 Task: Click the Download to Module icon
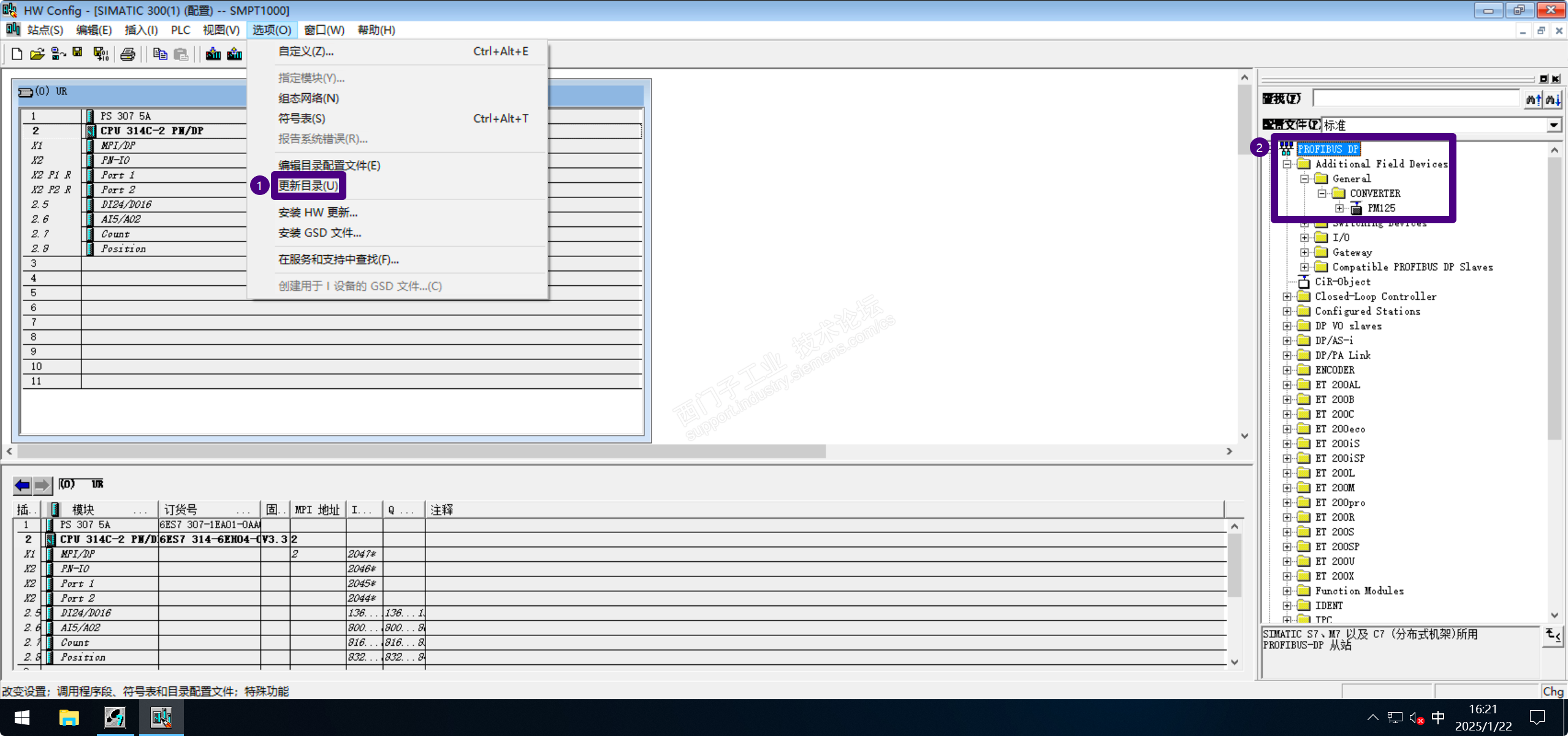(x=213, y=54)
